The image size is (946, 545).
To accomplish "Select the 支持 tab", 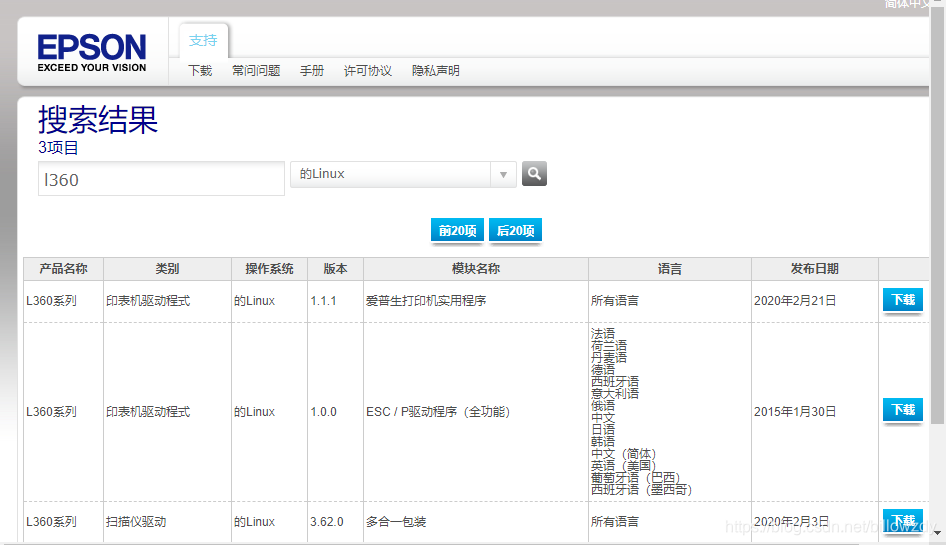I will pyautogui.click(x=203, y=40).
